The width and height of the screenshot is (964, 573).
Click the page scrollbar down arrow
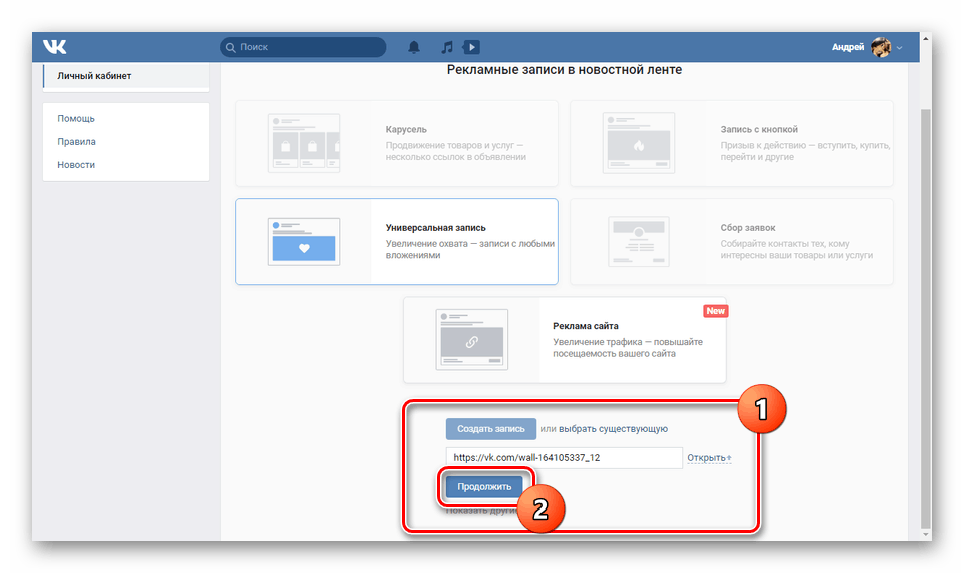click(926, 535)
